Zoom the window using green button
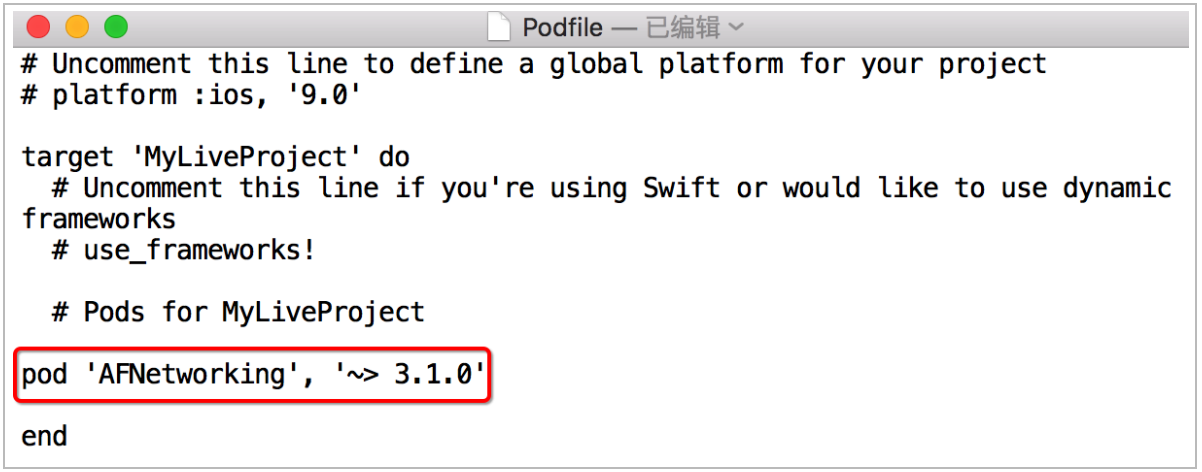The image size is (1202, 472). [x=116, y=27]
